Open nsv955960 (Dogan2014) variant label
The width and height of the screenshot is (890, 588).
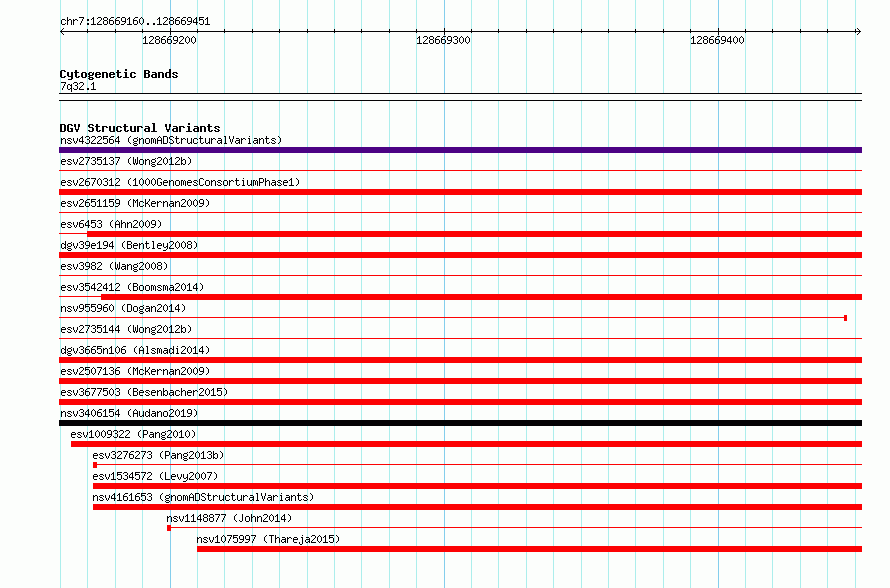pyautogui.click(x=123, y=308)
